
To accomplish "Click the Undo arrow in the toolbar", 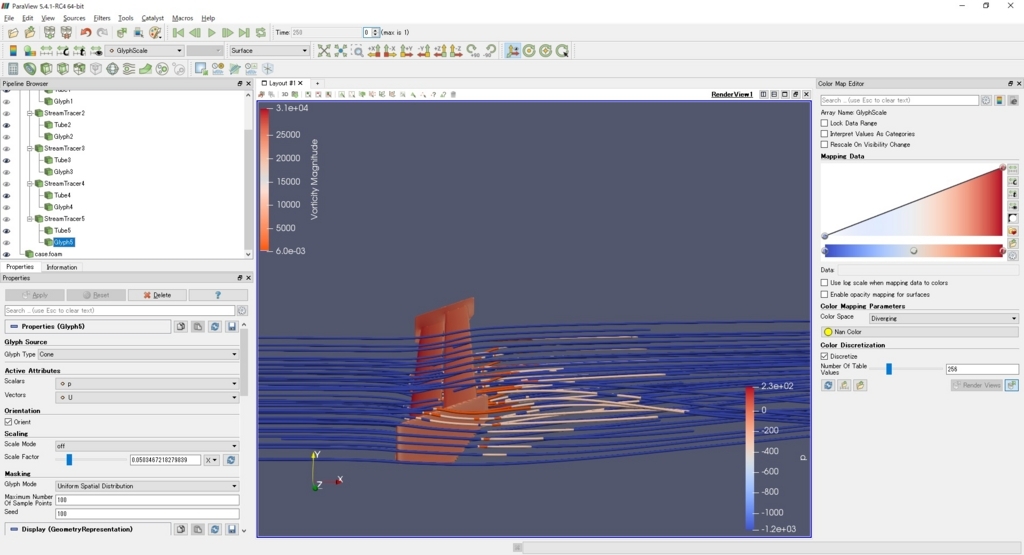I will click(86, 33).
